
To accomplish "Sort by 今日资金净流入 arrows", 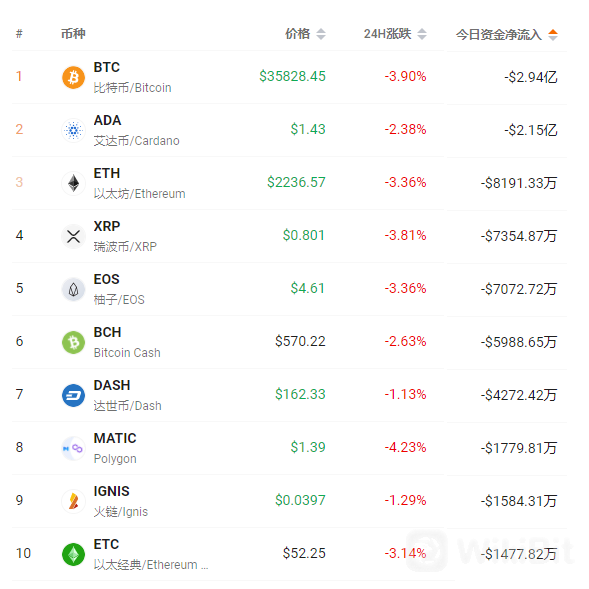I will click(553, 35).
